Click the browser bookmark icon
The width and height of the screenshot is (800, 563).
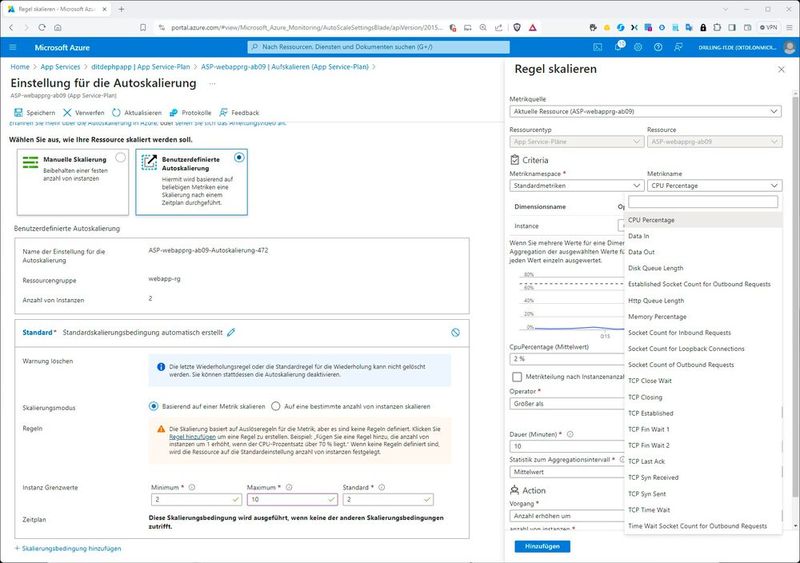143,28
